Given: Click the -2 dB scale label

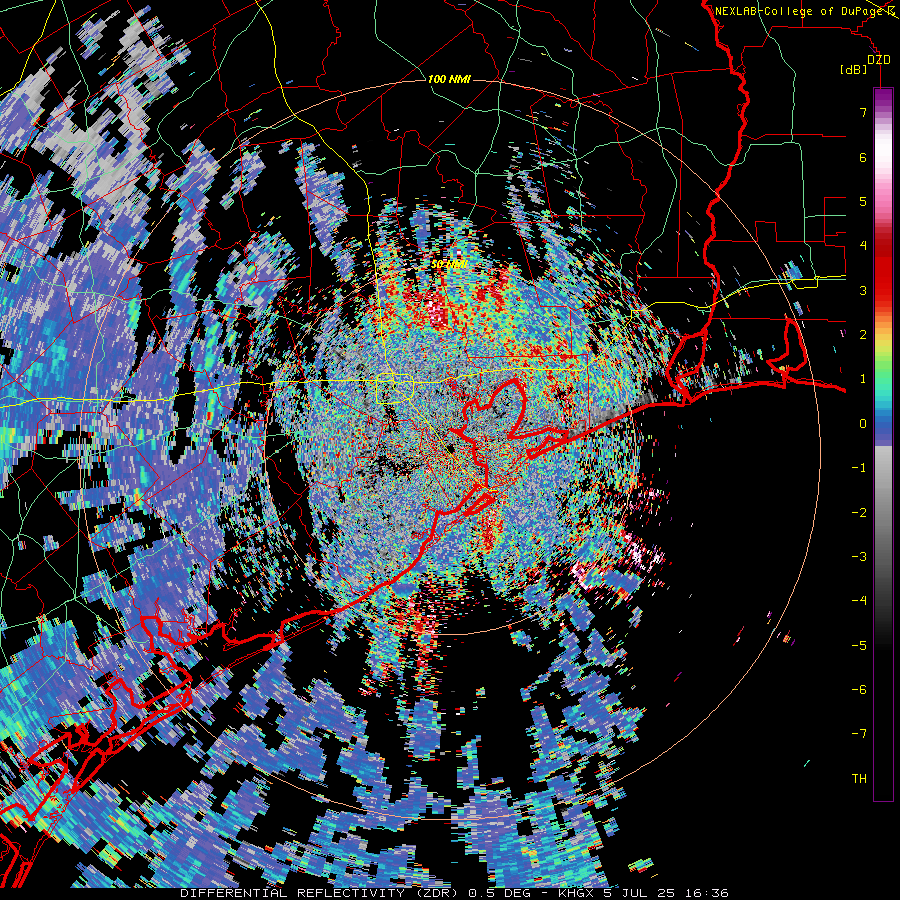Looking at the screenshot, I should (859, 513).
